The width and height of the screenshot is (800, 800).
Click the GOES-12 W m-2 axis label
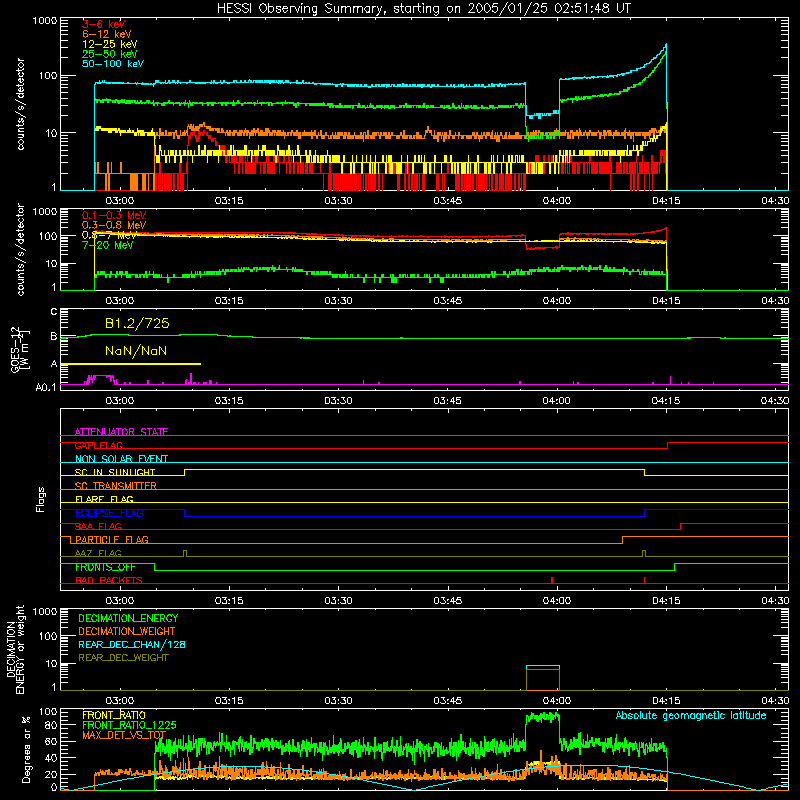click(20, 349)
